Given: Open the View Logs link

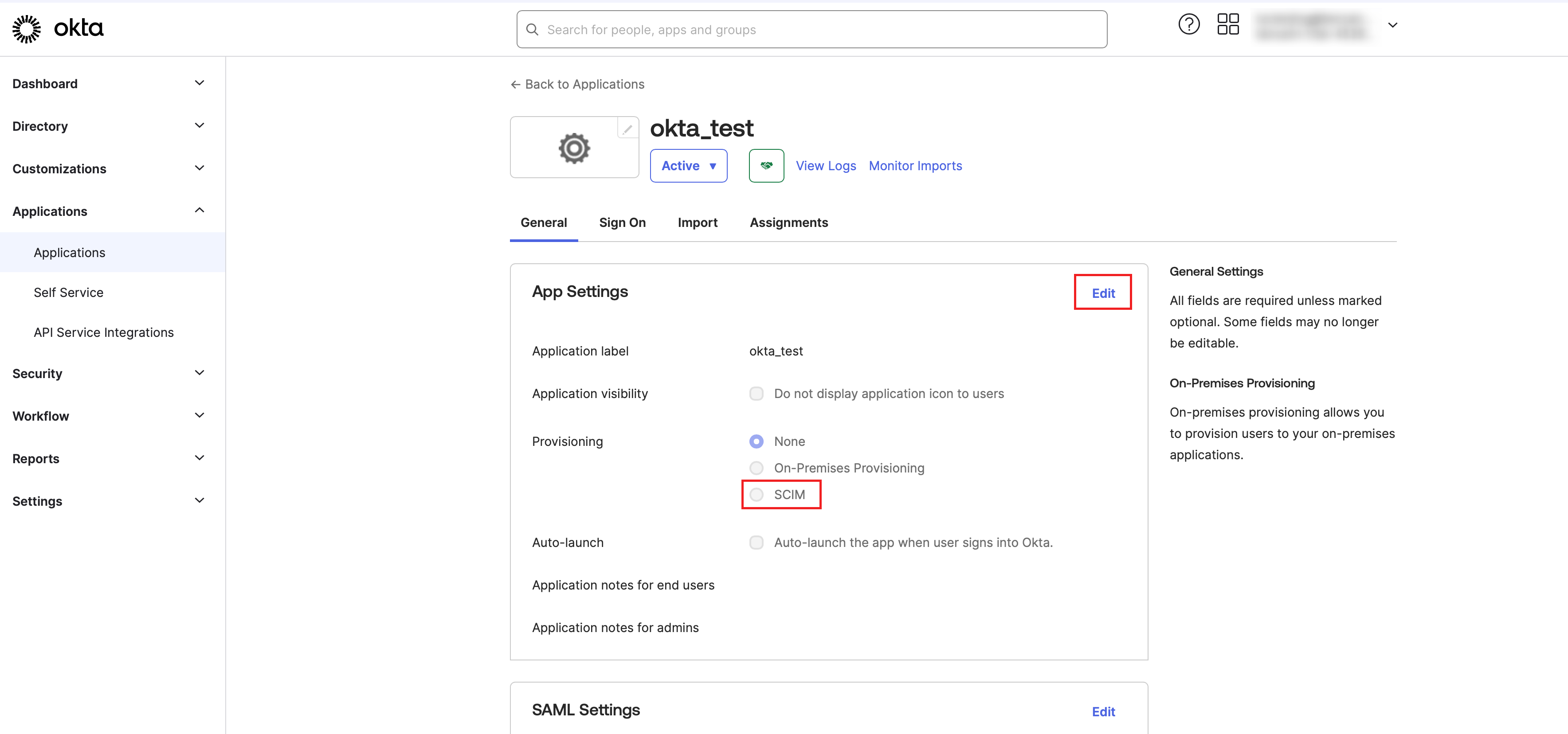Looking at the screenshot, I should [x=825, y=166].
